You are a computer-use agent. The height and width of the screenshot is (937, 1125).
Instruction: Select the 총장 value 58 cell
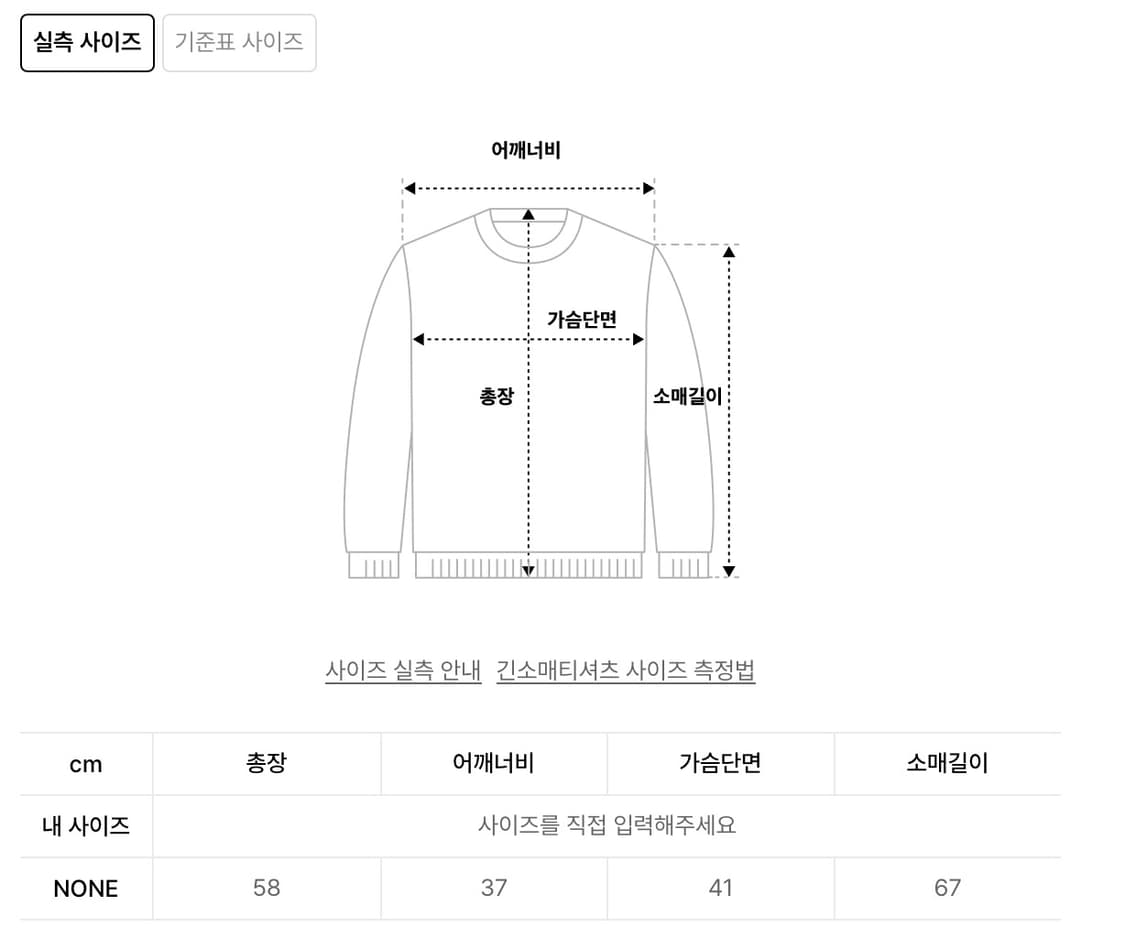266,888
